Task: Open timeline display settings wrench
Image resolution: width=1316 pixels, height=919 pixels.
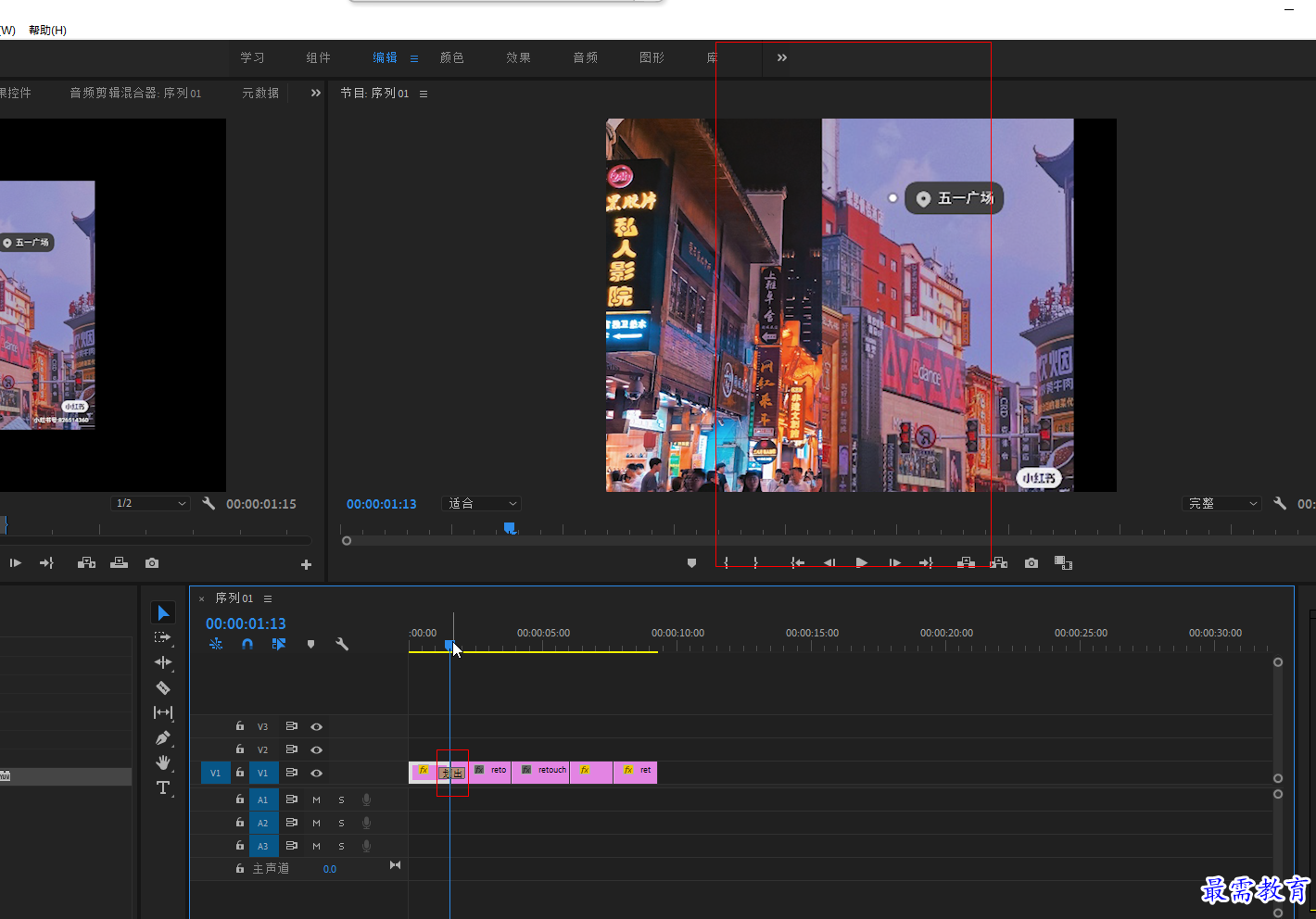Action: pos(342,644)
